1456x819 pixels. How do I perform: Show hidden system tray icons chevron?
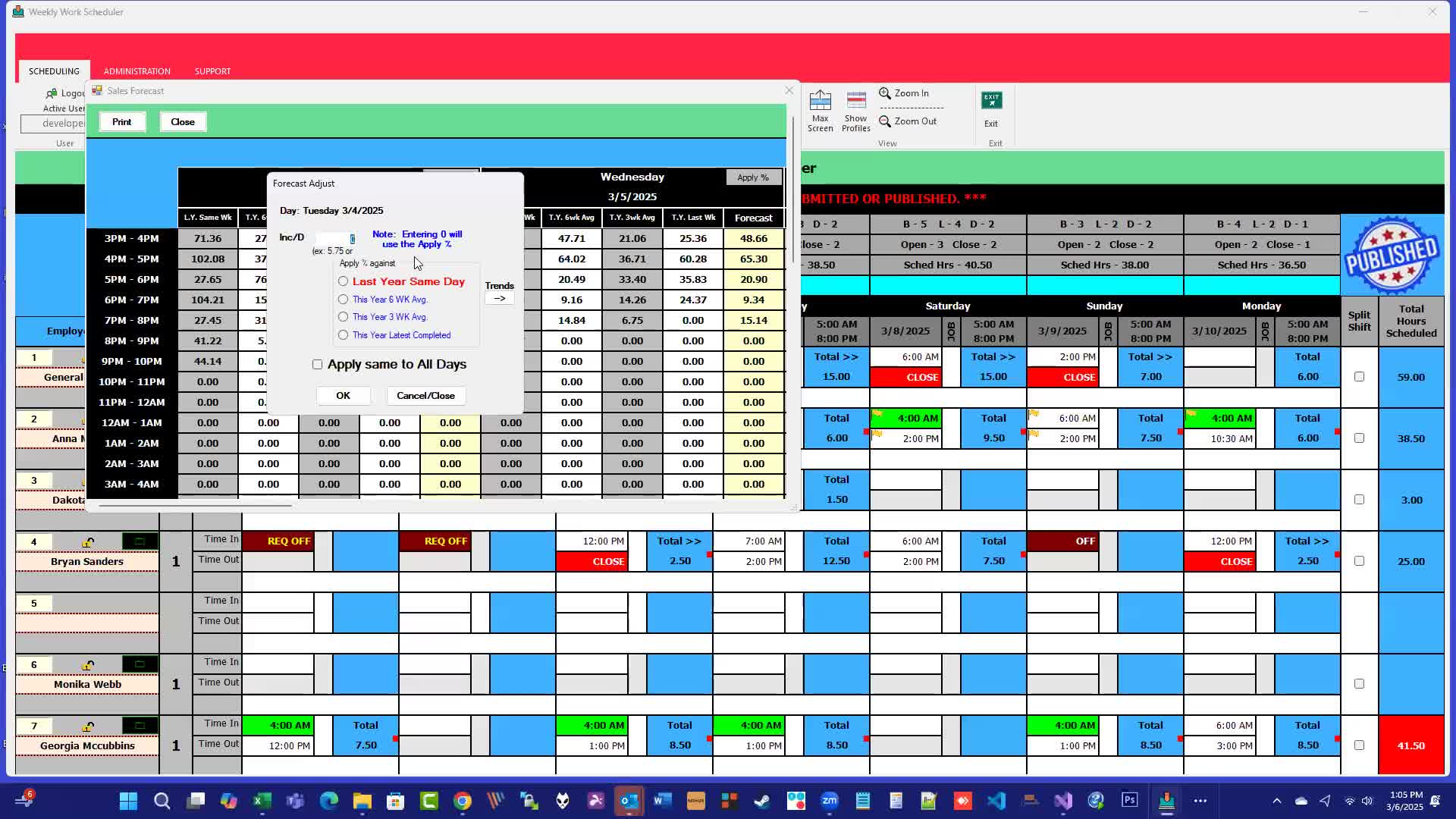pos(1277,801)
